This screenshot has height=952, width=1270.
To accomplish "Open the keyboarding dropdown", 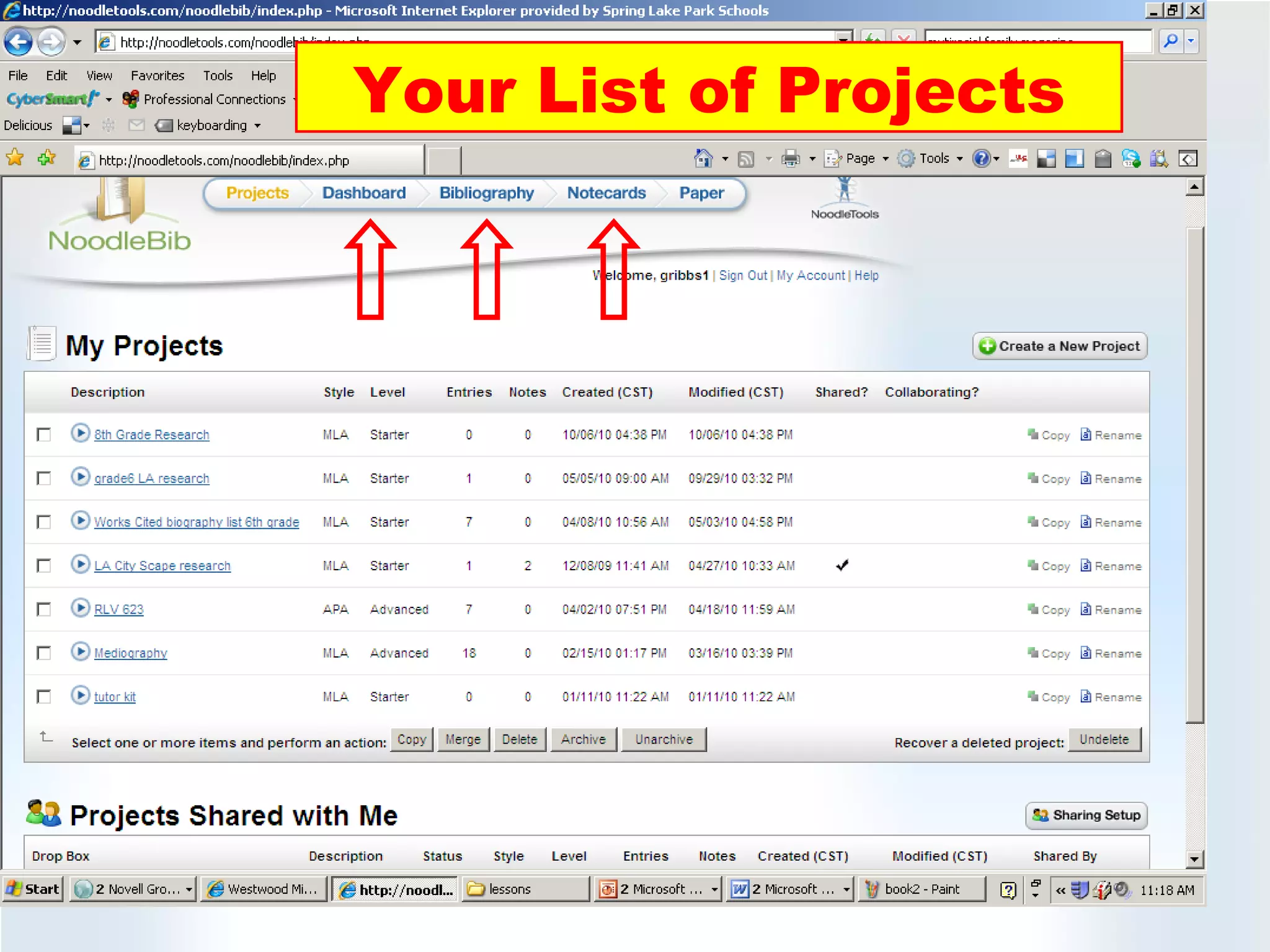I will [257, 126].
